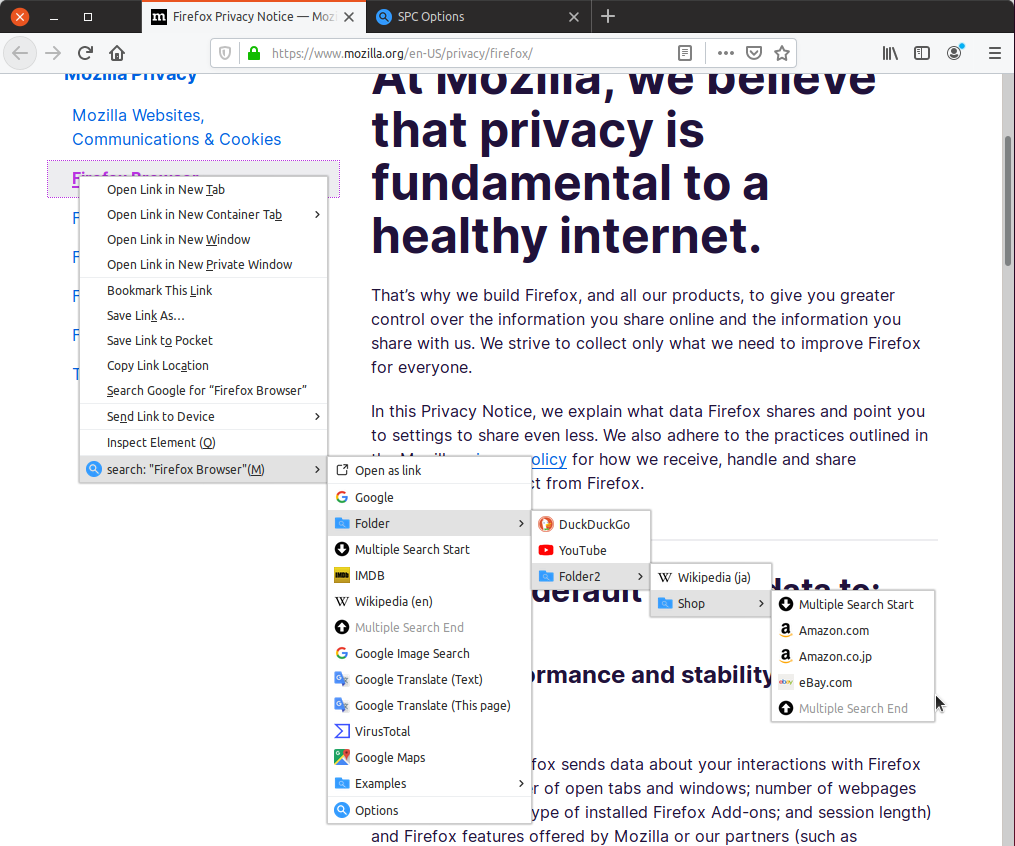
Task: Select DuckDuckGo search engine entry
Action: 593,525
